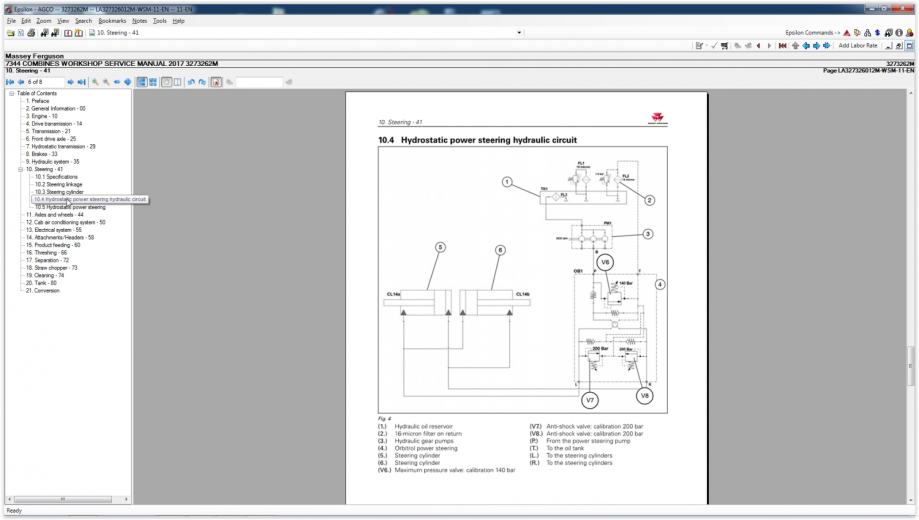Select 10.5 Hydrostatic power steering section
The image size is (919, 520).
(70, 208)
